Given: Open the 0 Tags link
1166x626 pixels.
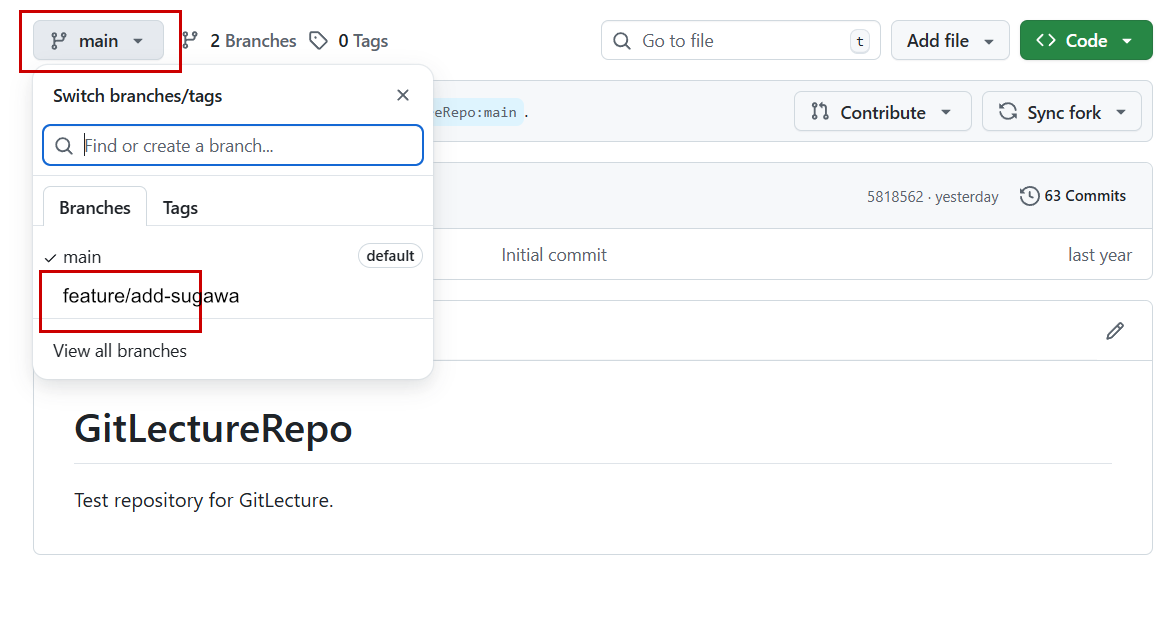Looking at the screenshot, I should 349,41.
